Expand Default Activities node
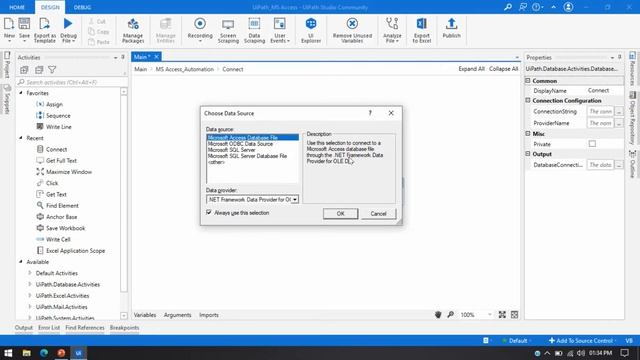Image resolution: width=640 pixels, height=360 pixels. click(30, 273)
